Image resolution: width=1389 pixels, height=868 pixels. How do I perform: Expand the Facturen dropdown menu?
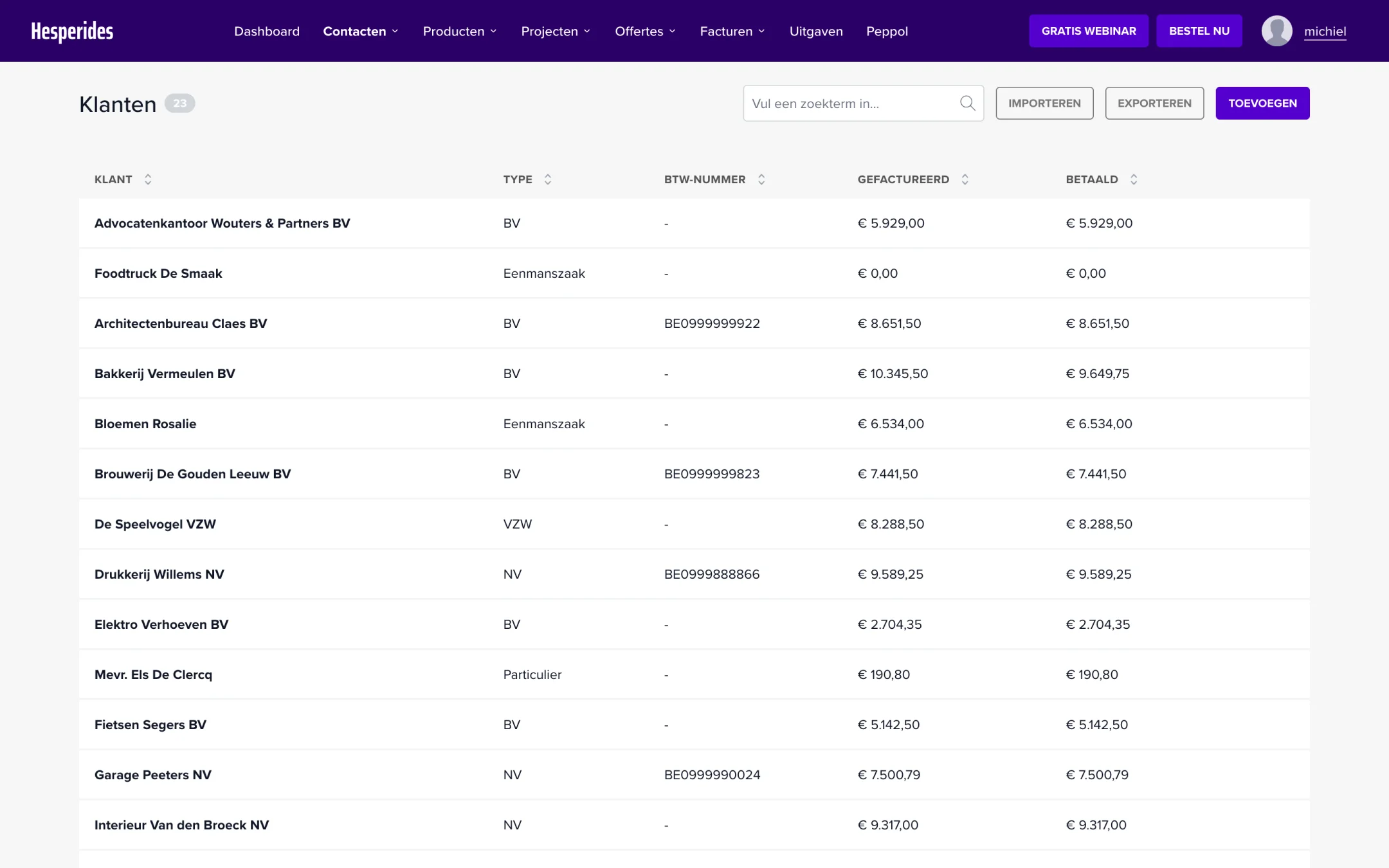[x=732, y=31]
